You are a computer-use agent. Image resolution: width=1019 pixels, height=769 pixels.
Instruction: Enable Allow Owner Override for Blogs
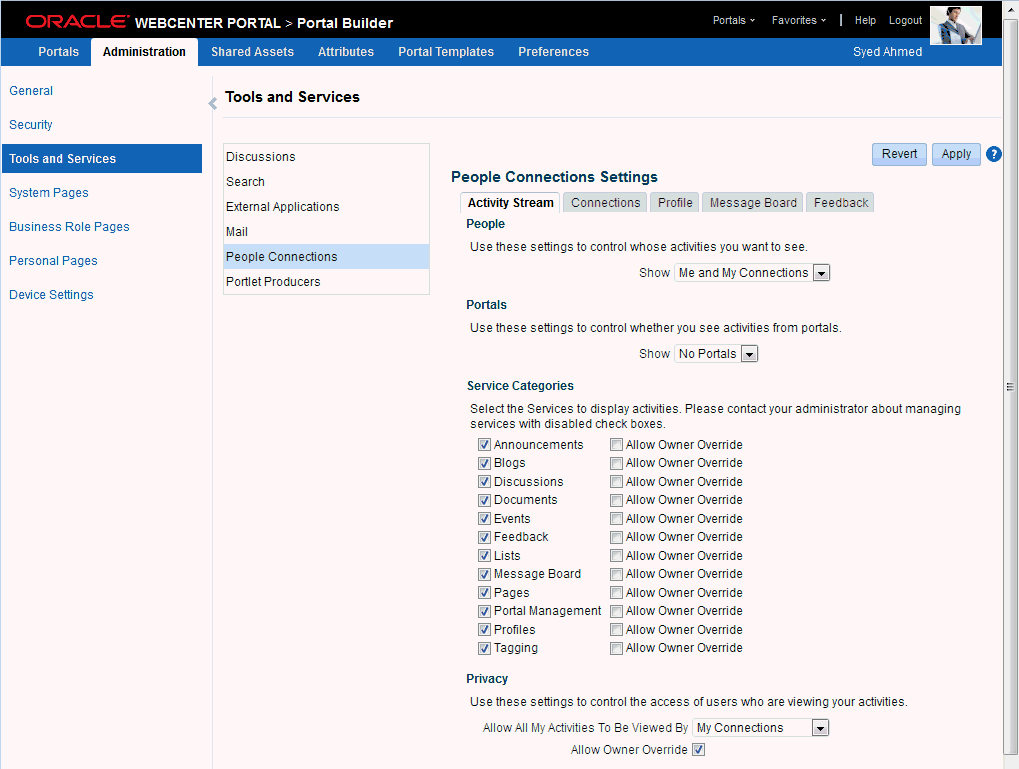pos(616,463)
